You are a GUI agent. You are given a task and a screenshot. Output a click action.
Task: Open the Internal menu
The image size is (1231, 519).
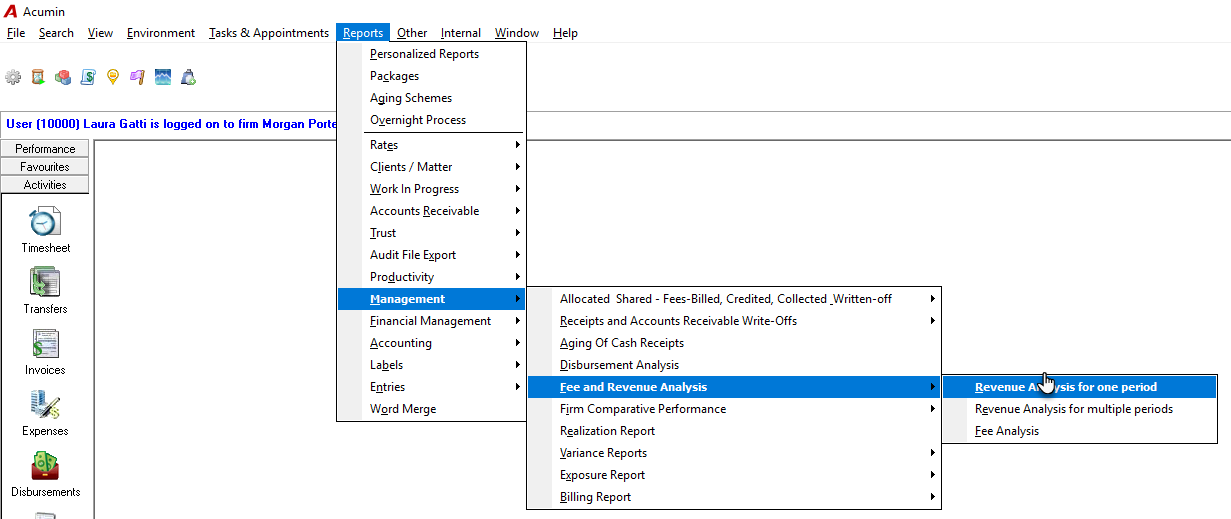(x=461, y=33)
